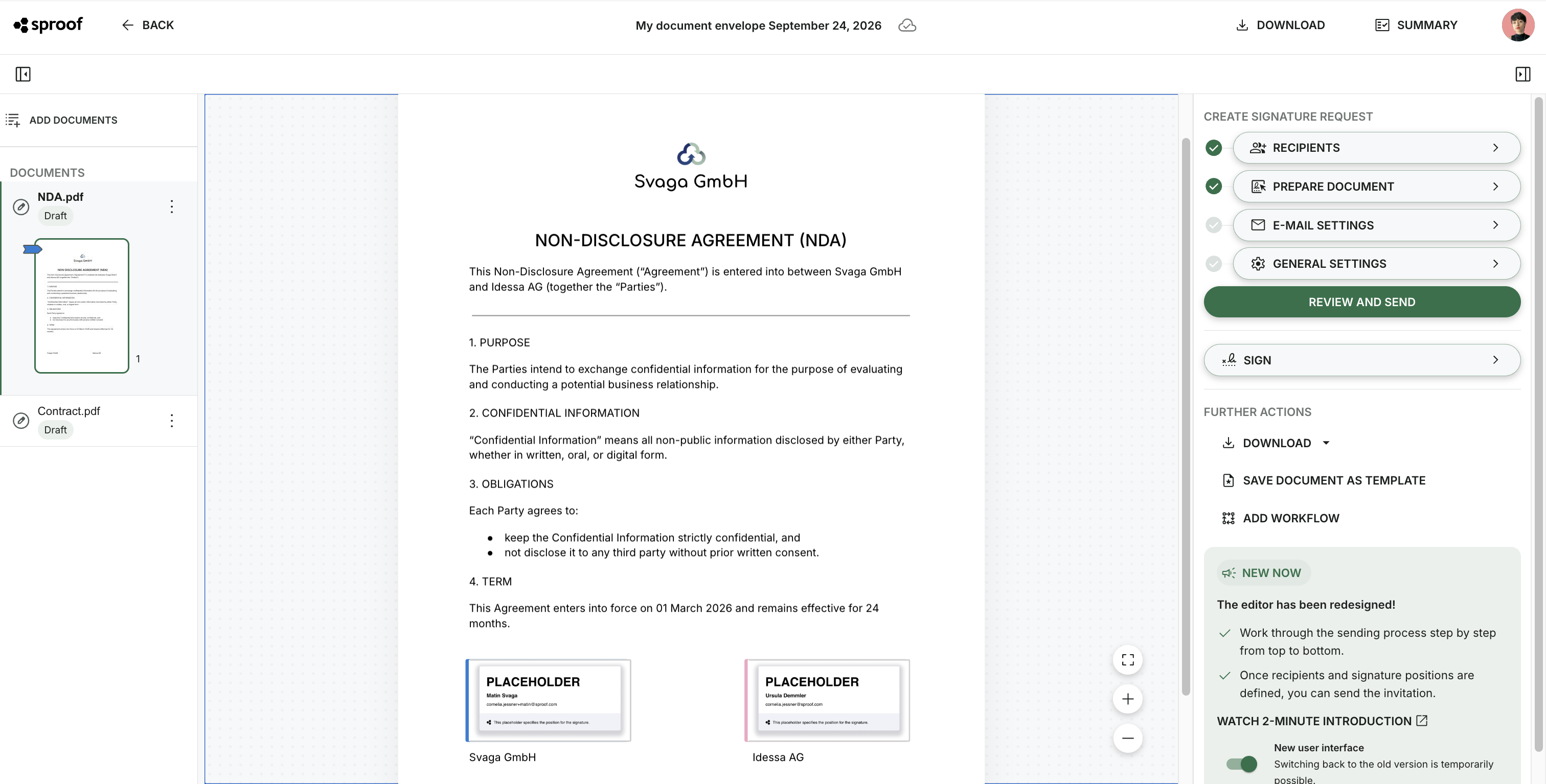Click the recipients people icon

tap(1258, 148)
